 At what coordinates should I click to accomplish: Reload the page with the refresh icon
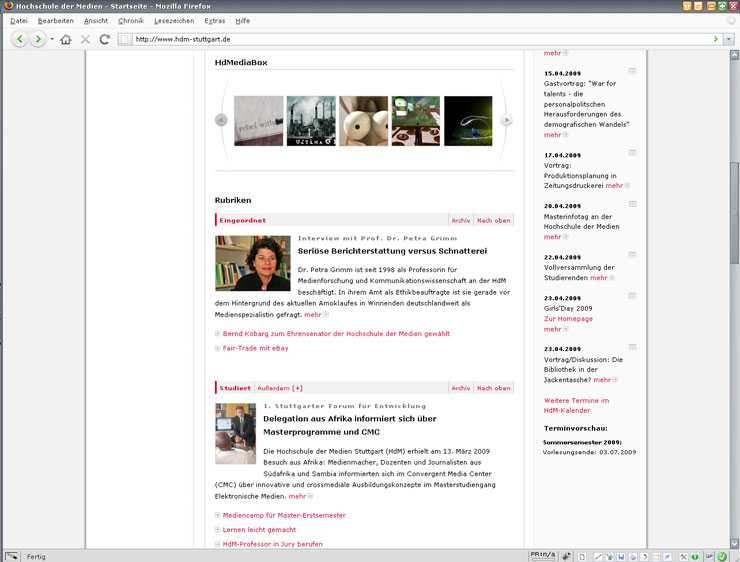click(x=104, y=39)
